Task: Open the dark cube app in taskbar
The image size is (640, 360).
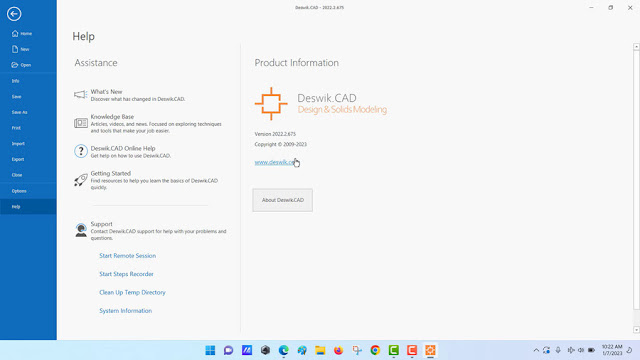Action: click(265, 350)
